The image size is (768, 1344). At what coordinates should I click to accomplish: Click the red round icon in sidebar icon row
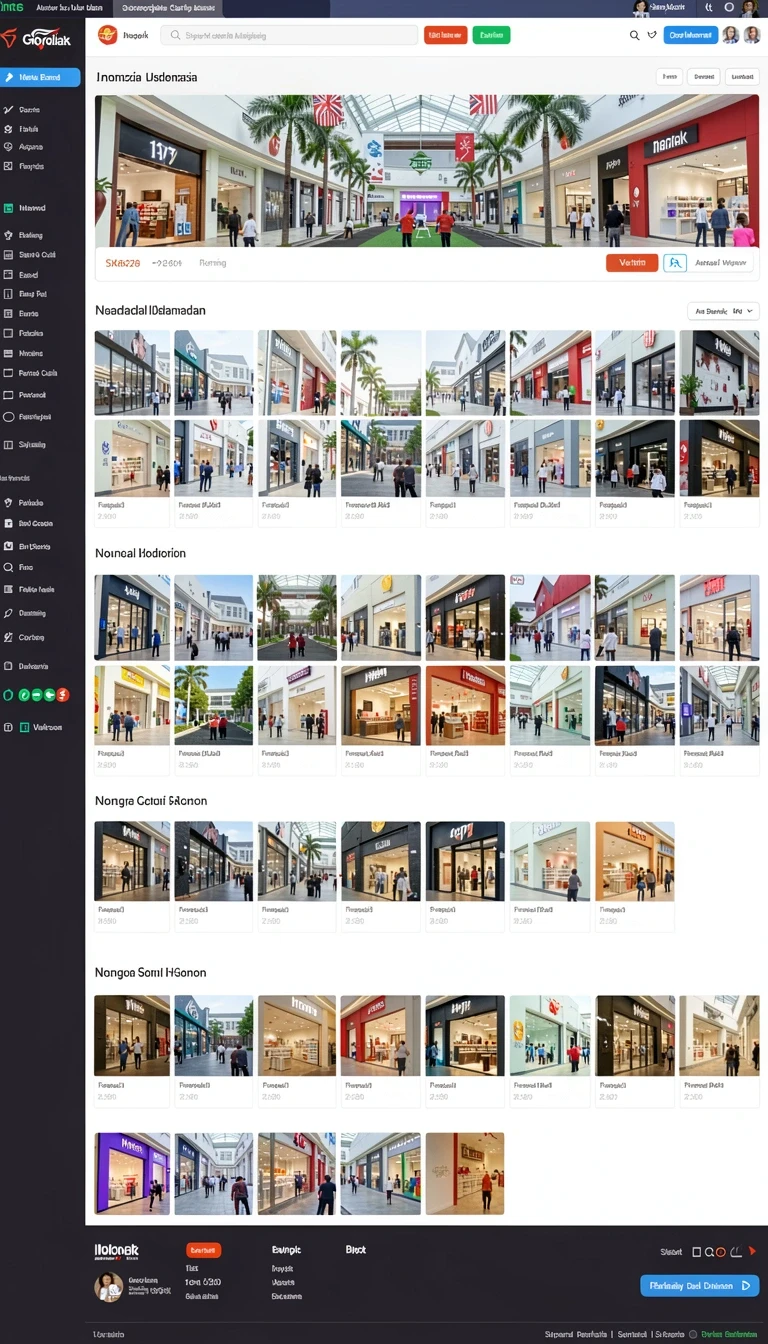click(x=63, y=694)
